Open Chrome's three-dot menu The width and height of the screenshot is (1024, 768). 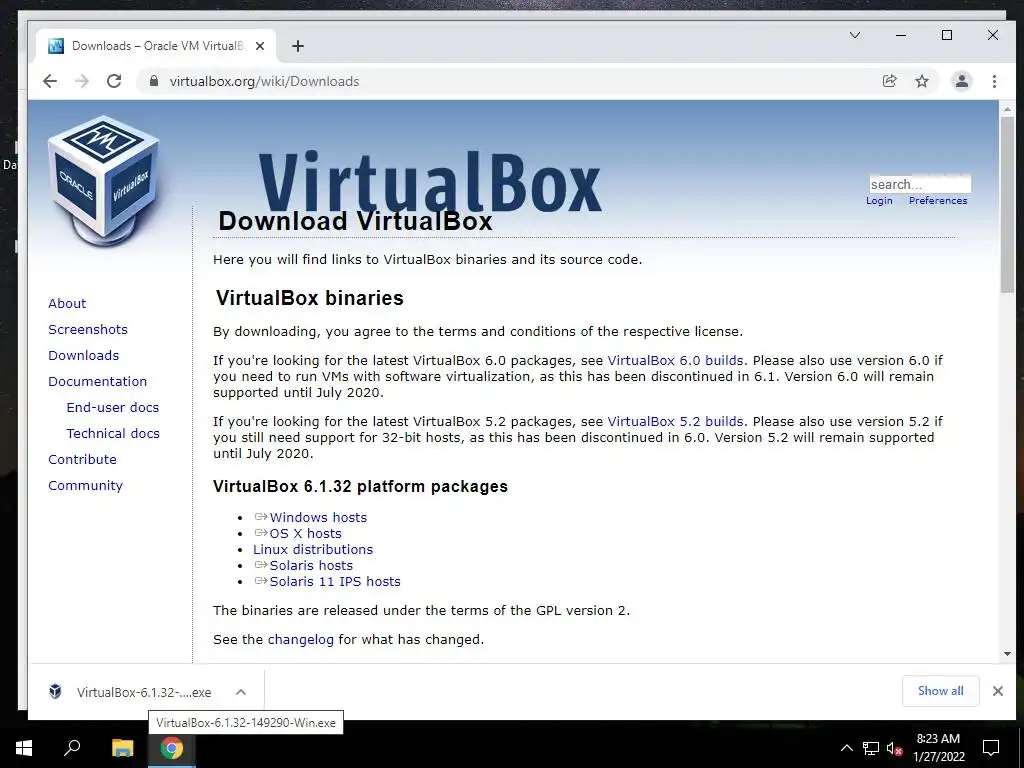pyautogui.click(x=994, y=81)
